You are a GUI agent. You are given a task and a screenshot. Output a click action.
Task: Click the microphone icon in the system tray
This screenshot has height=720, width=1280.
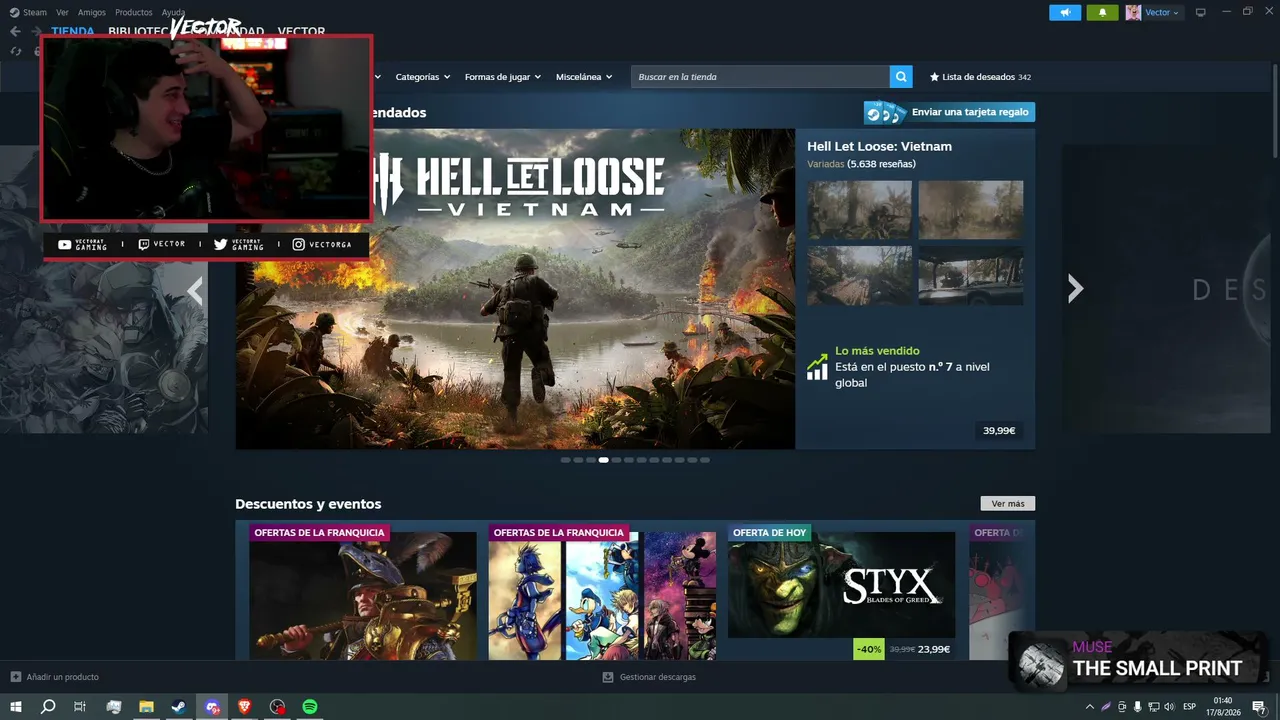tap(1138, 707)
